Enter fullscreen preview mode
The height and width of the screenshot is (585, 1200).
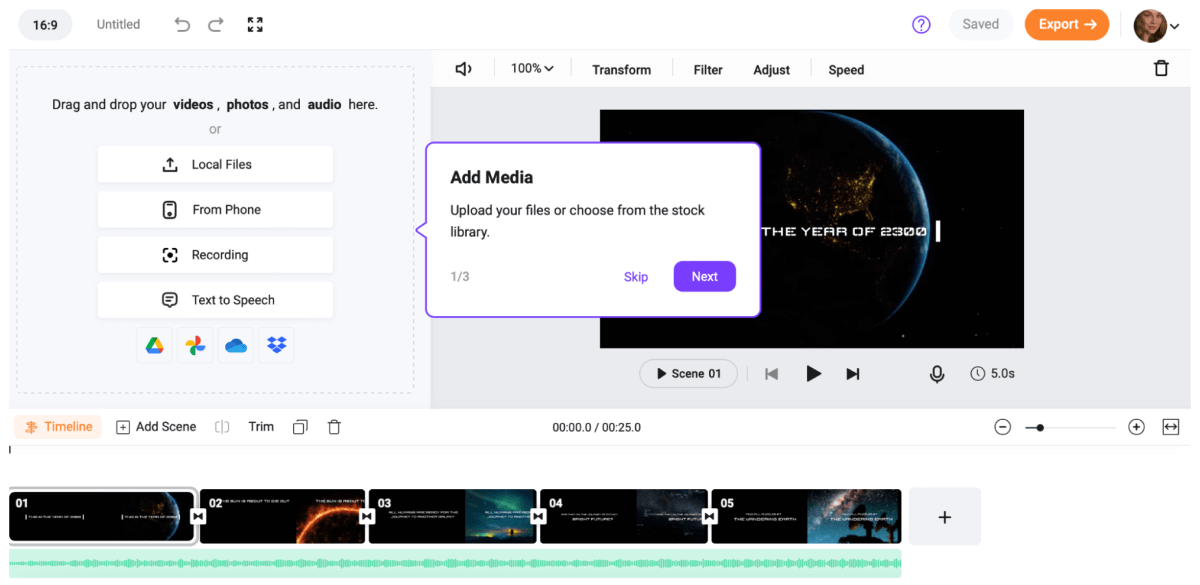pos(255,25)
